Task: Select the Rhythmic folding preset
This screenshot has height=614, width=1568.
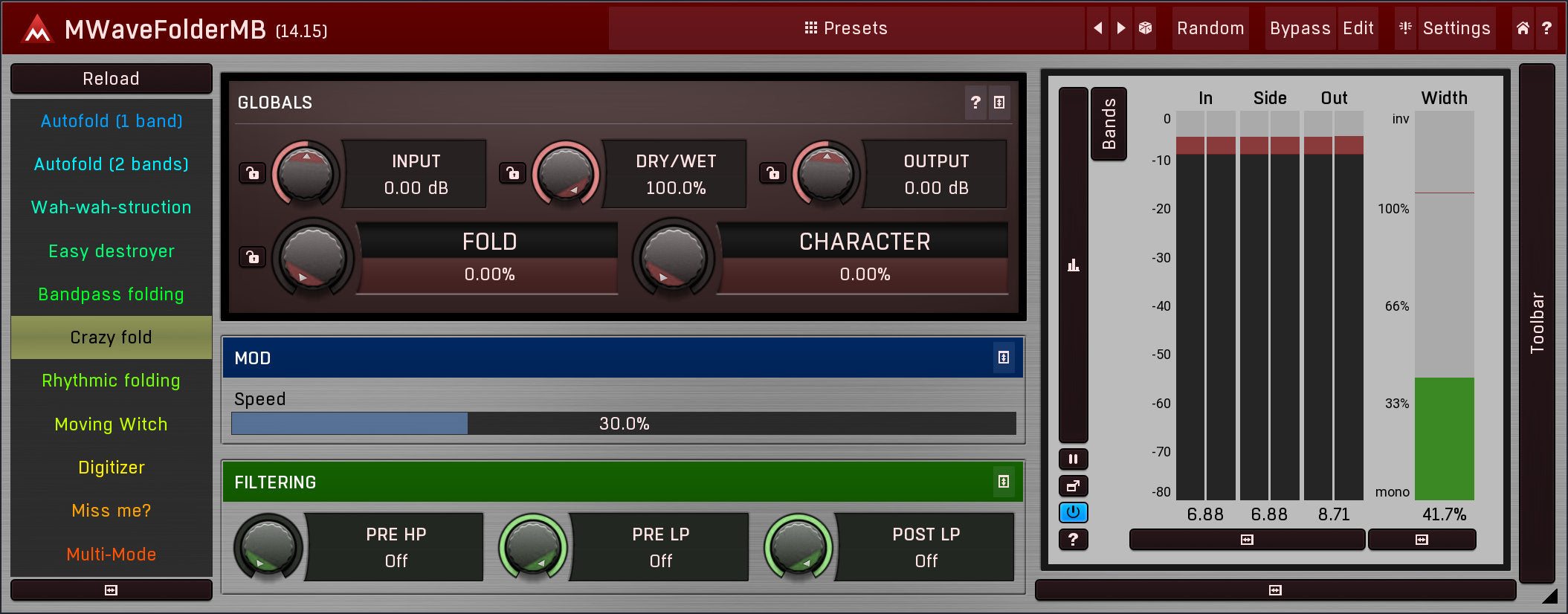Action: click(111, 381)
